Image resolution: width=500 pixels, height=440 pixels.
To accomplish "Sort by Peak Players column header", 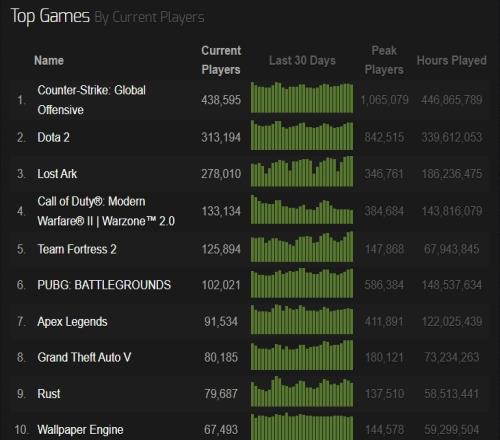I will click(384, 60).
